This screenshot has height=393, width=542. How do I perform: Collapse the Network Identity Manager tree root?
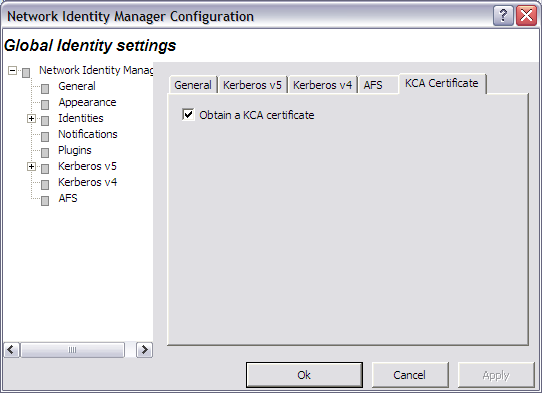(x=12, y=71)
